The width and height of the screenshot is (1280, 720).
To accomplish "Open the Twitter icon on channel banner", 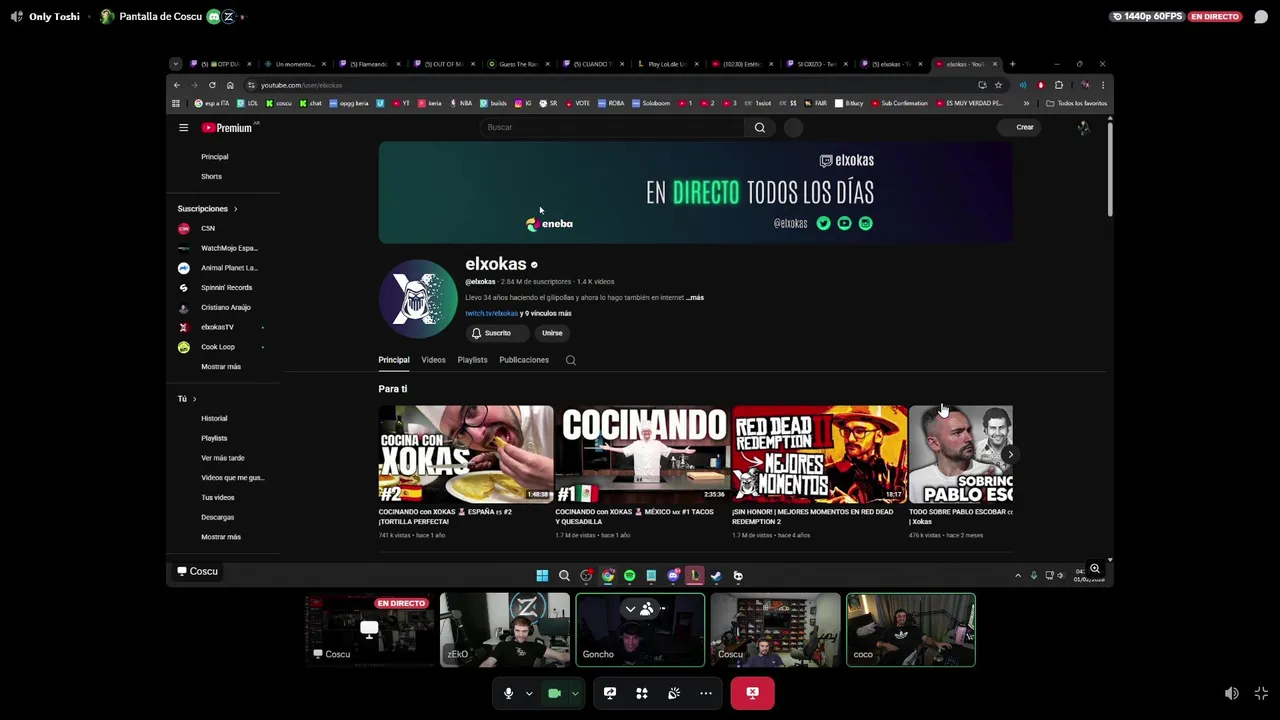I will pyautogui.click(x=823, y=223).
